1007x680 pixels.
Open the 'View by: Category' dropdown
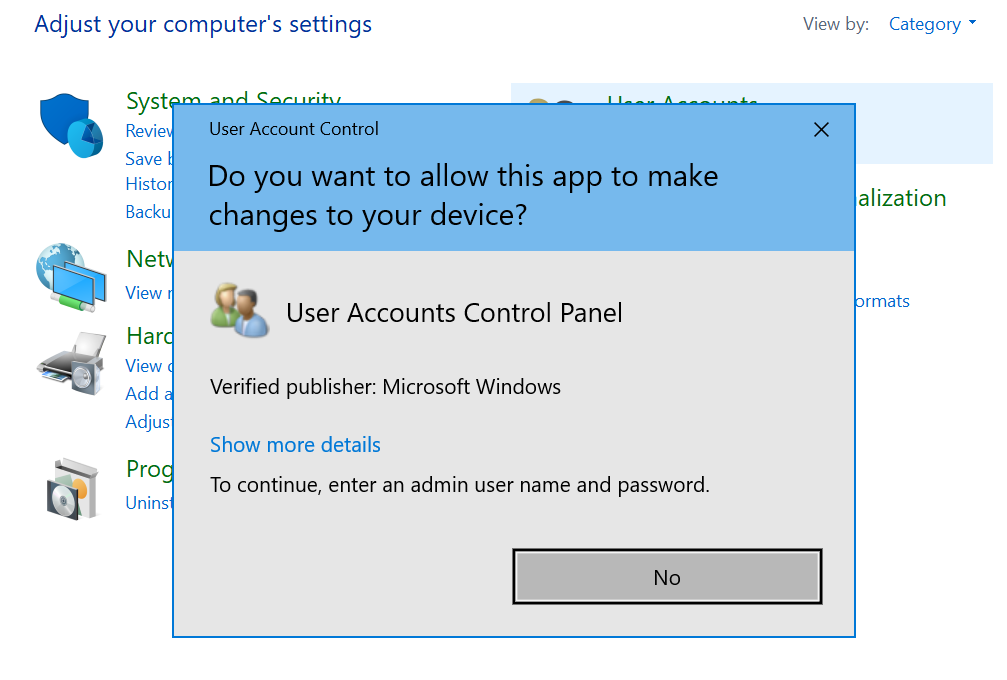click(932, 23)
